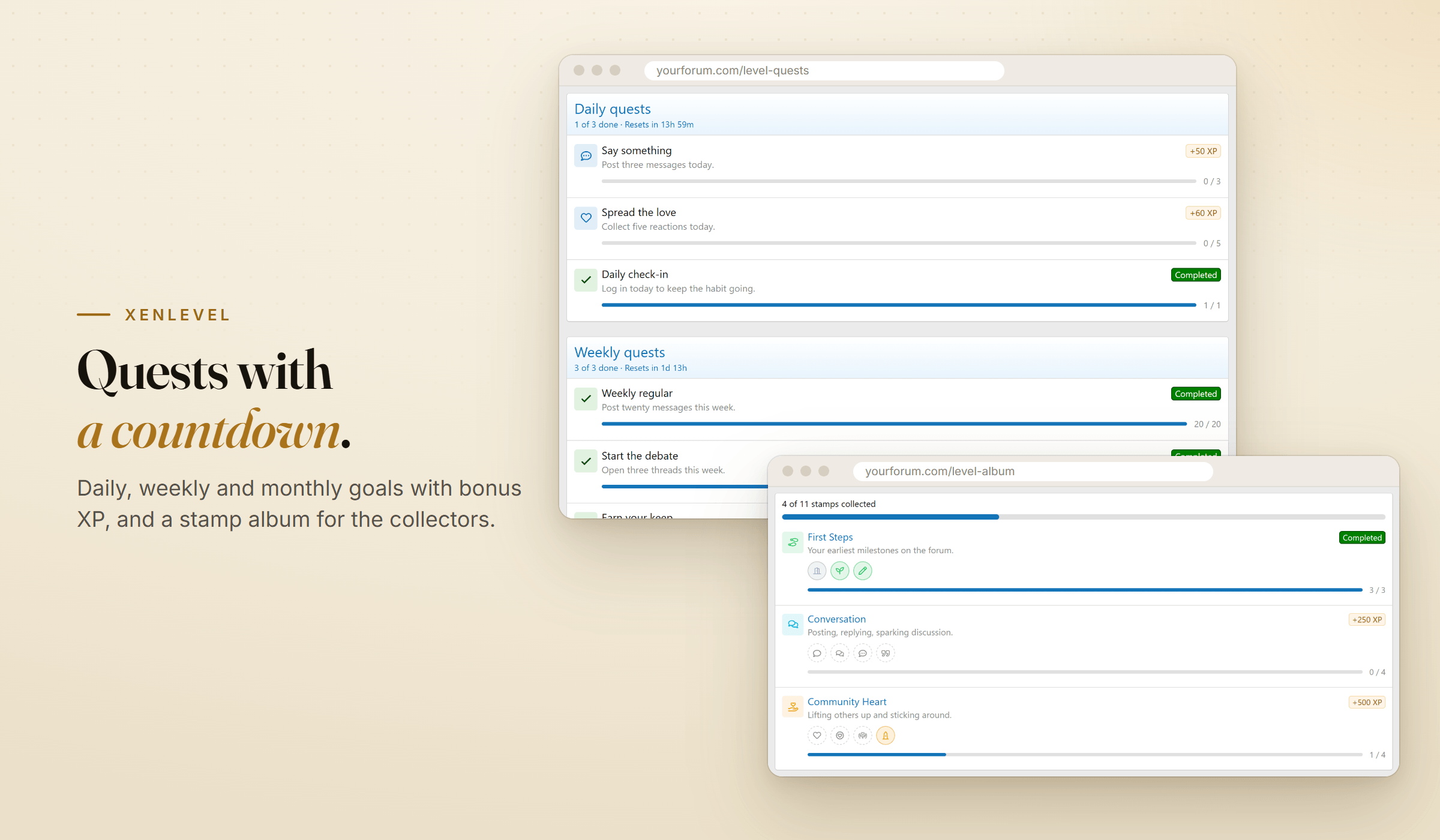This screenshot has height=840, width=1440.
Task: Select the orange earned stamp under Community Heart
Action: pyautogui.click(x=885, y=735)
